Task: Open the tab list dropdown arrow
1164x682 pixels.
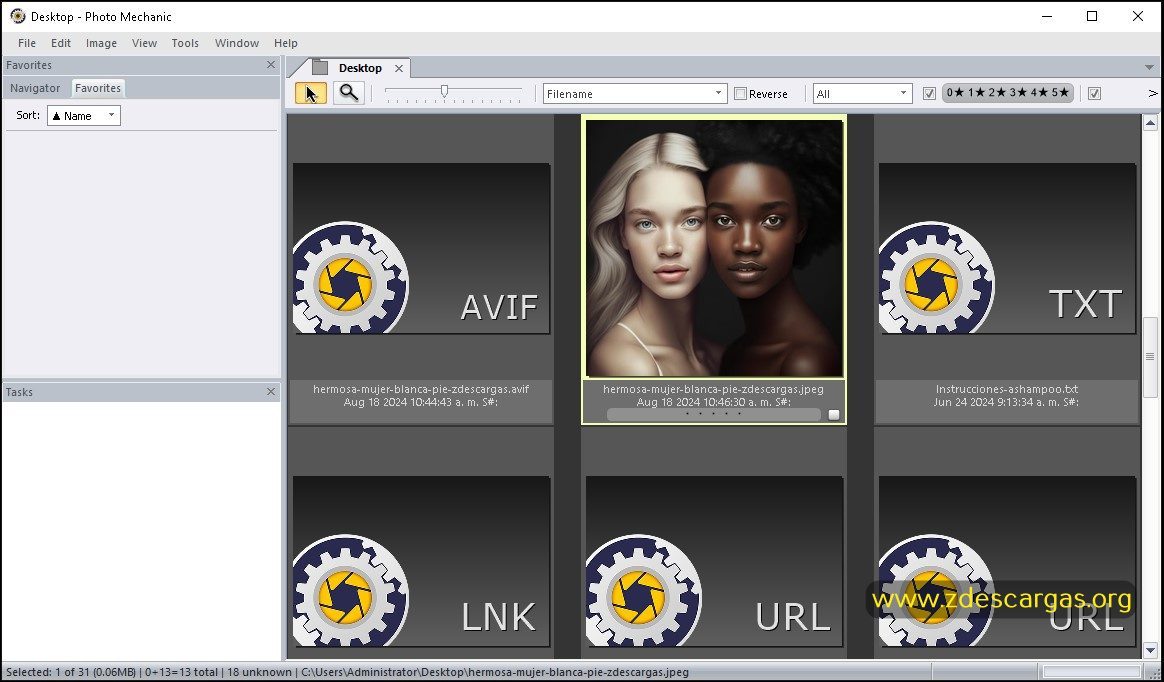Action: coord(1150,68)
